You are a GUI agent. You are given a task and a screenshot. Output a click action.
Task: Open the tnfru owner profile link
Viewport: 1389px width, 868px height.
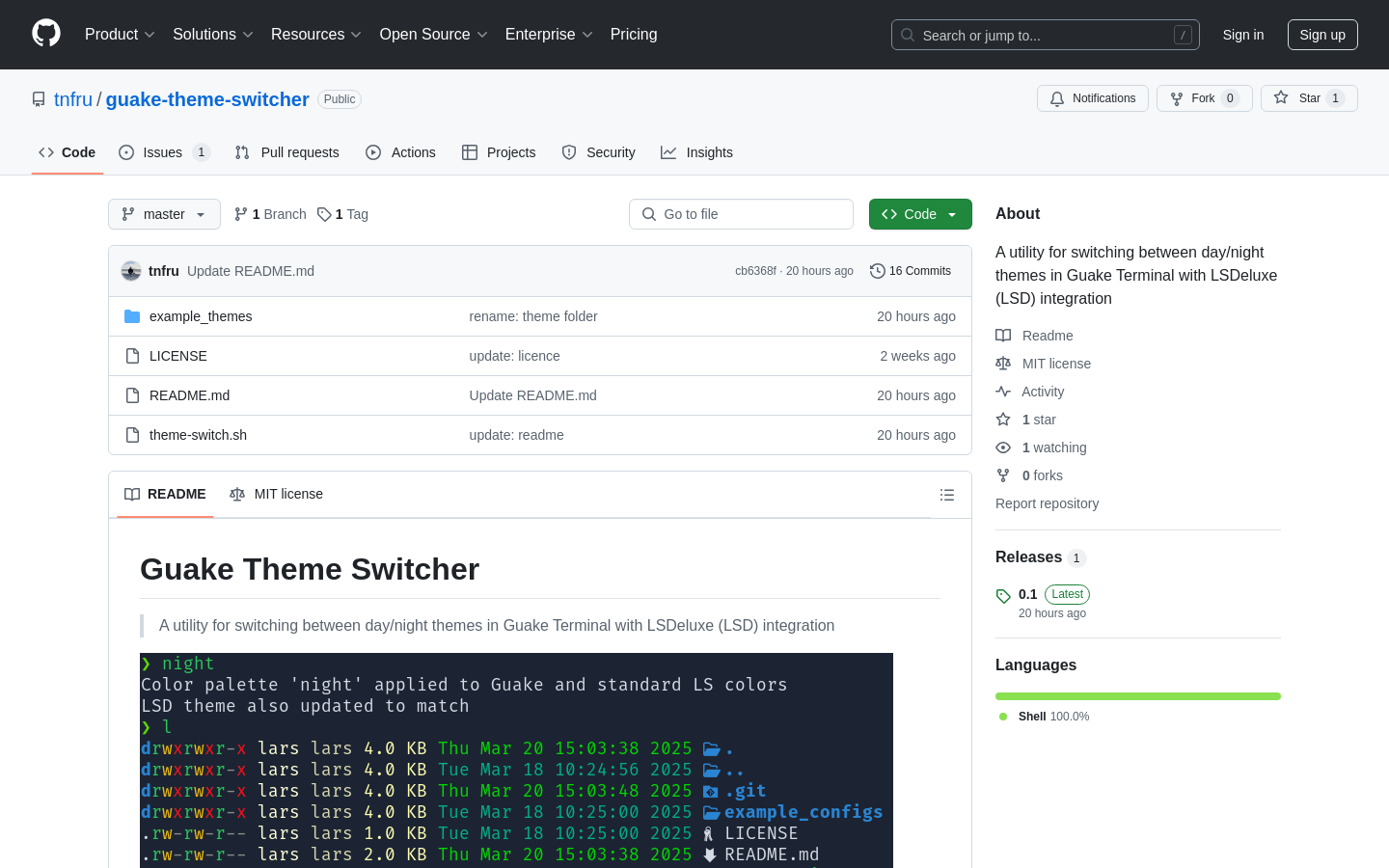tap(73, 99)
